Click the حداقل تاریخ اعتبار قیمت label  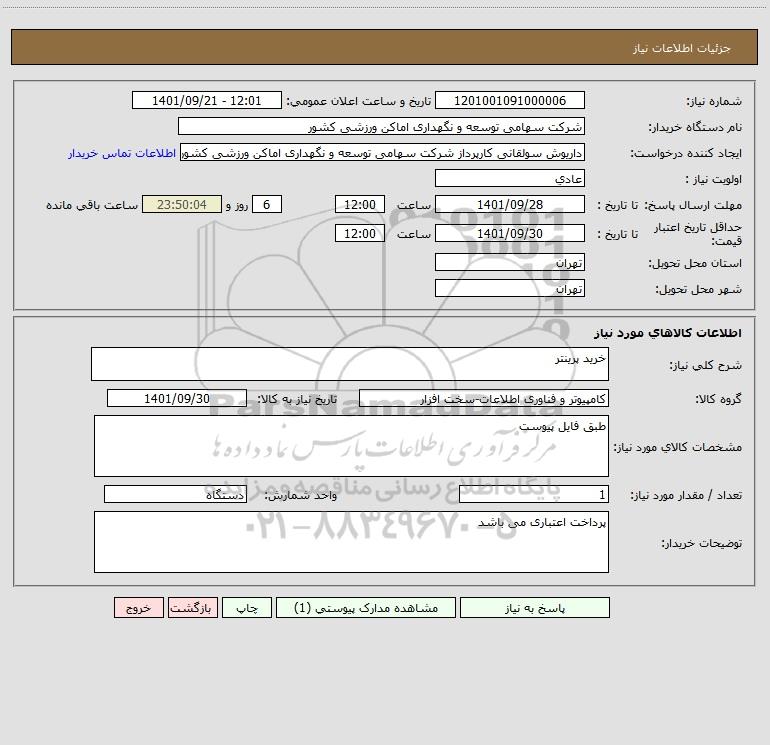(698, 234)
